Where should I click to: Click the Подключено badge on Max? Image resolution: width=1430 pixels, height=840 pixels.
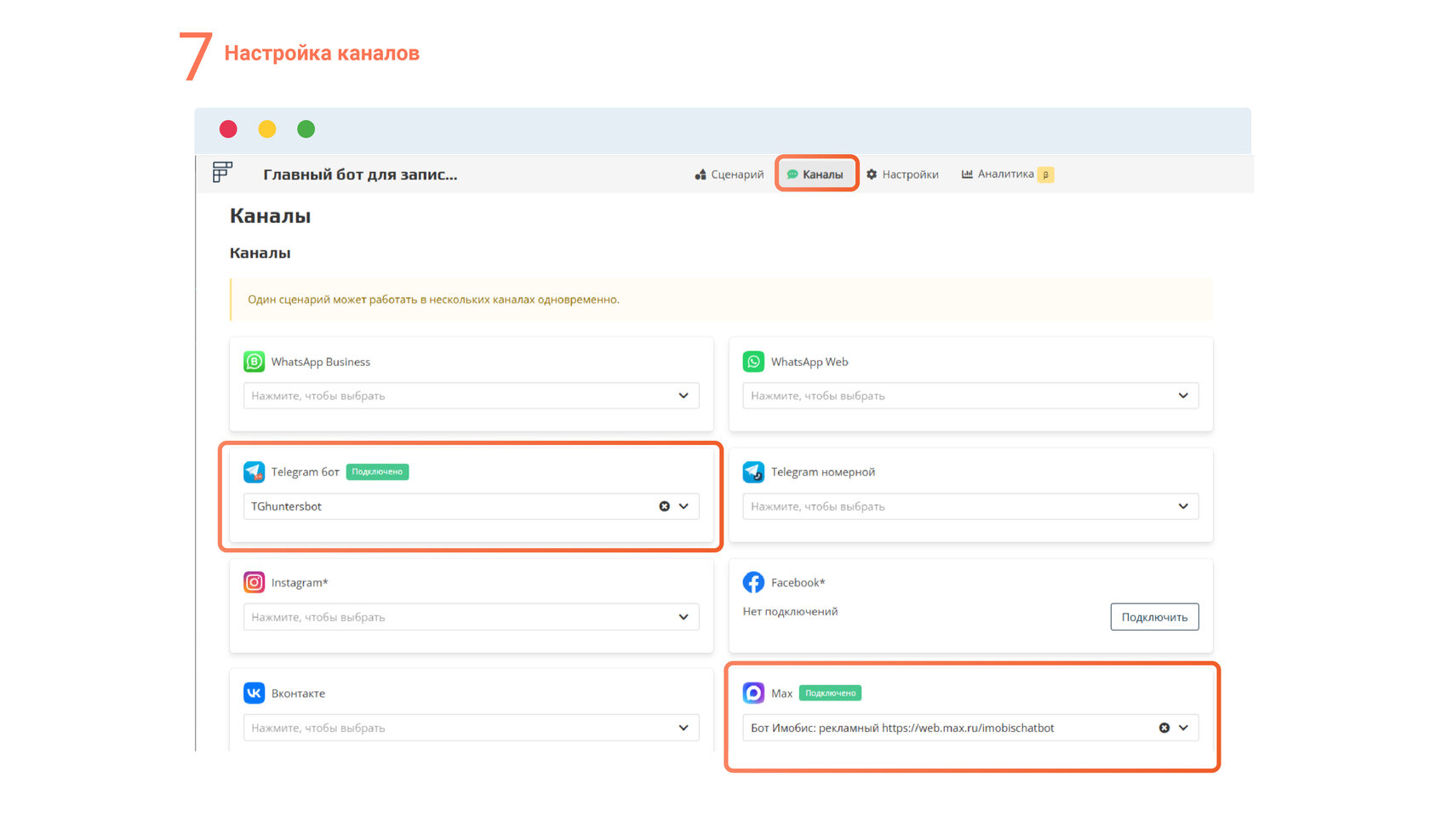click(x=831, y=693)
